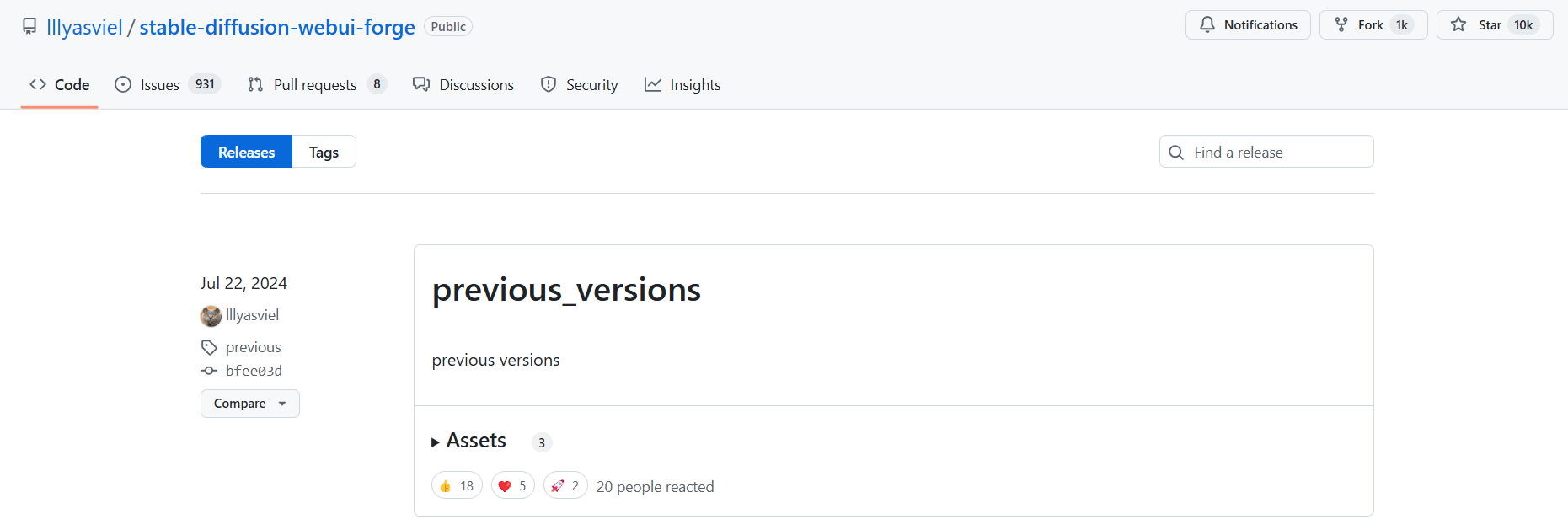Click the repository book icon
The image size is (1568, 530).
click(x=29, y=26)
